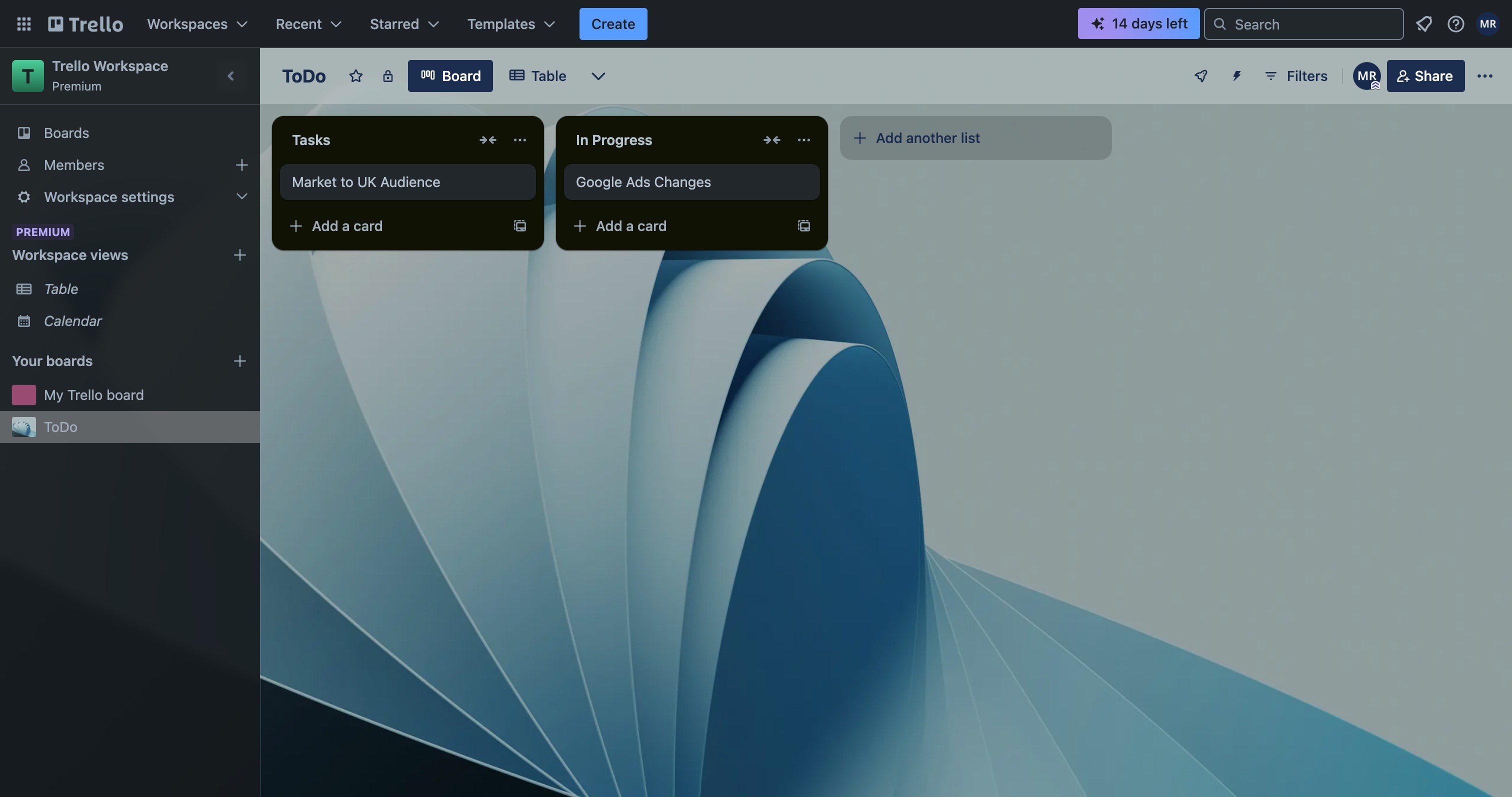Click the plus icon next to Your boards
This screenshot has width=1512, height=797.
[x=239, y=361]
